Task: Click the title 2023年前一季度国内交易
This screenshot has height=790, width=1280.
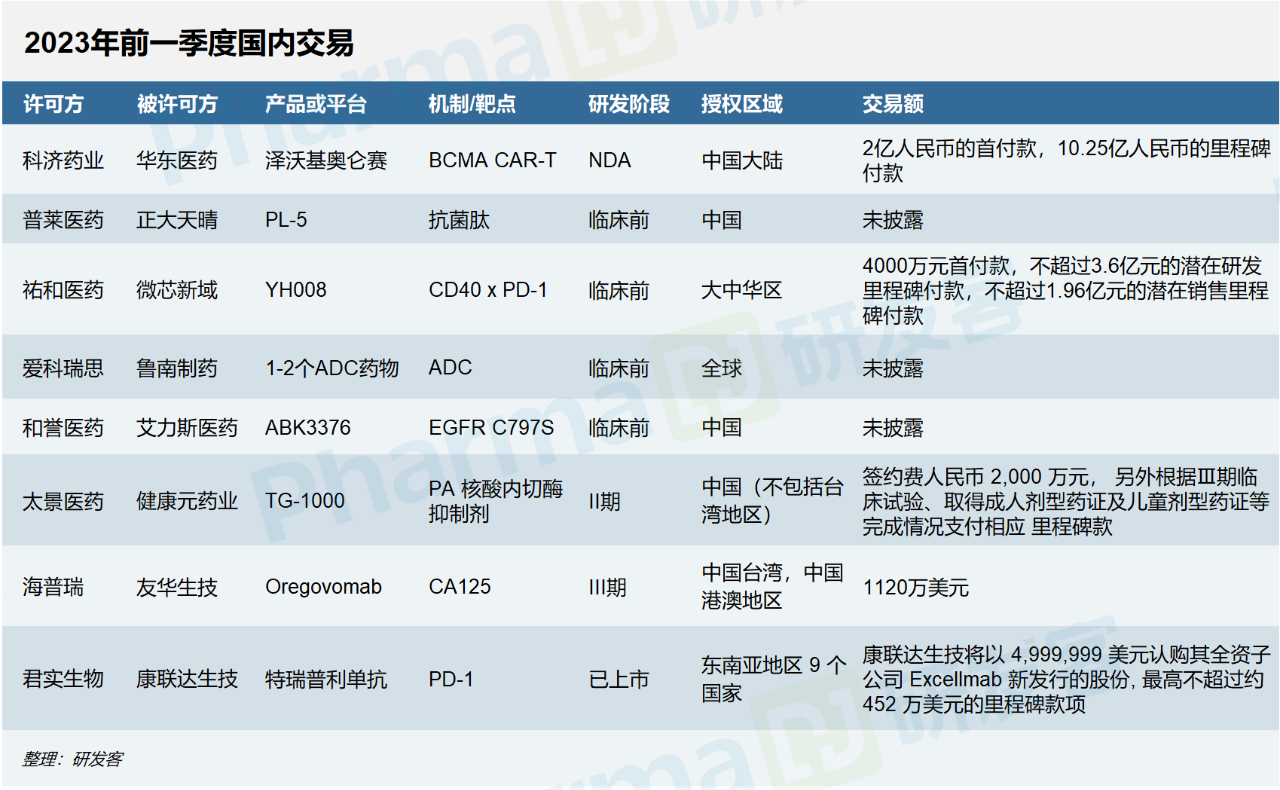Action: coord(188,43)
